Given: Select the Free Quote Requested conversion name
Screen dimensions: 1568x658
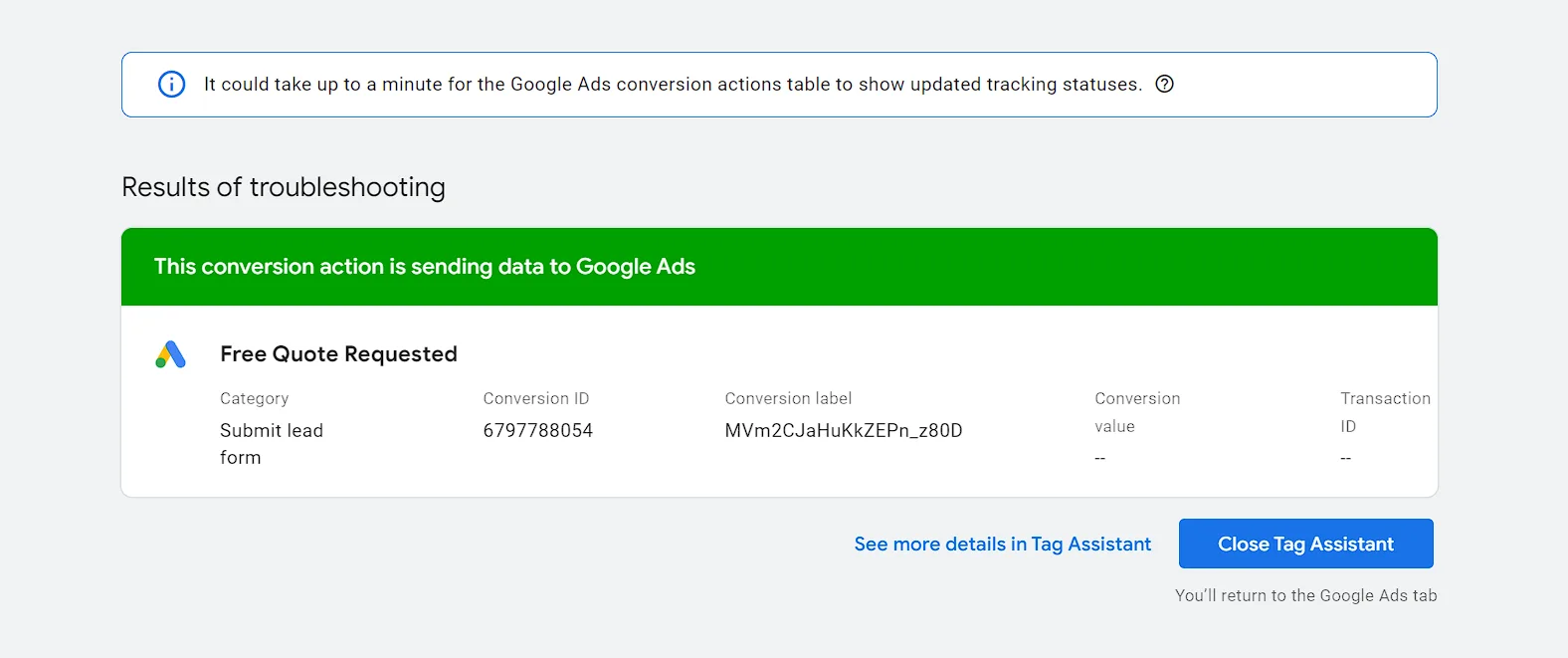Looking at the screenshot, I should click(x=338, y=354).
